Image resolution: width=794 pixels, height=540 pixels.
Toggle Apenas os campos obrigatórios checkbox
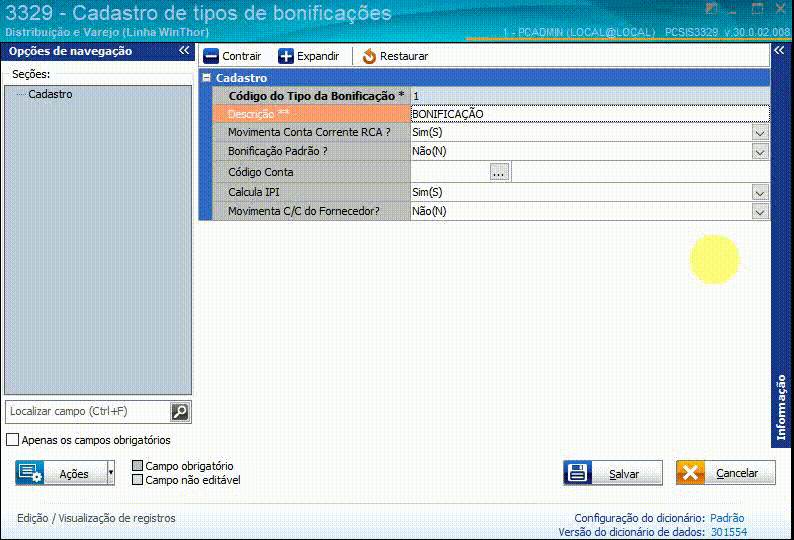13,440
